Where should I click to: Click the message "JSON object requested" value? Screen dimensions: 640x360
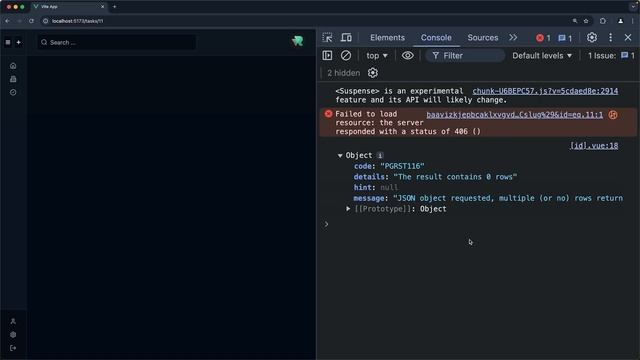tap(508, 198)
